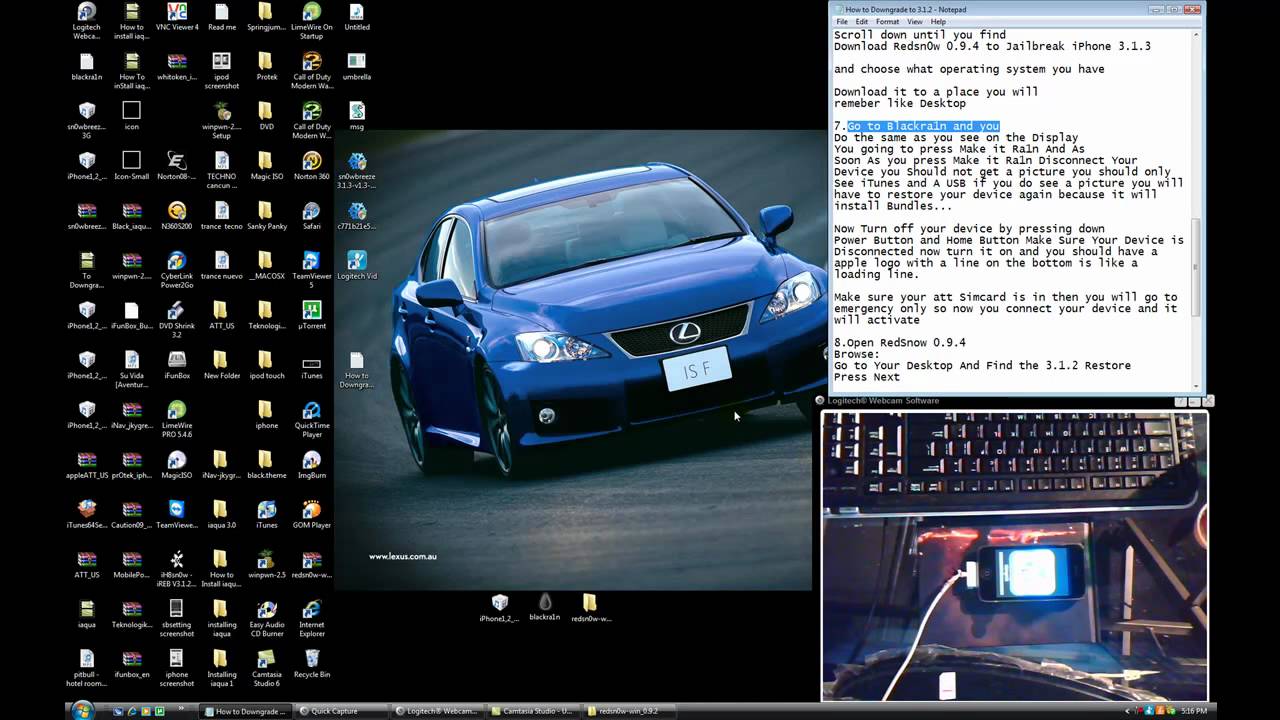The width and height of the screenshot is (1280, 720).
Task: Open the Edit menu in Notepad
Action: point(862,21)
